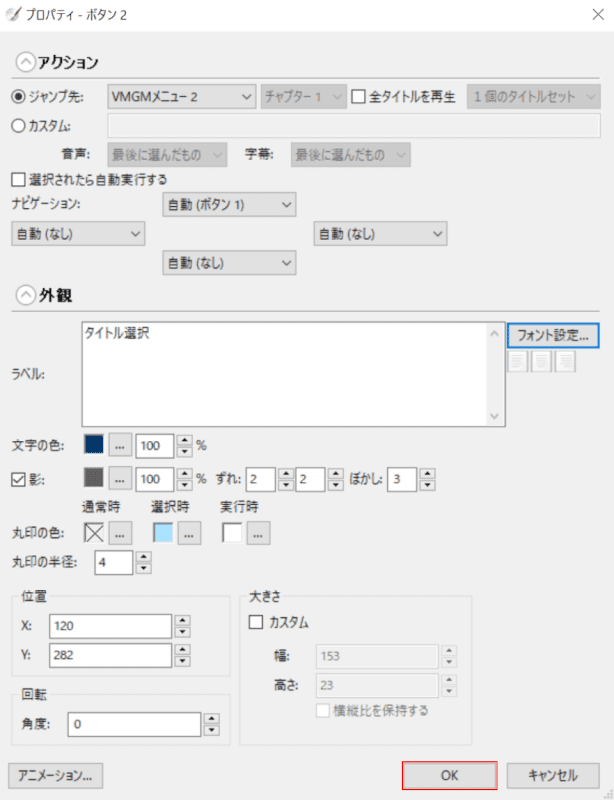The image size is (614, 800).
Task: Click the キャンセル button
Action: (x=553, y=776)
